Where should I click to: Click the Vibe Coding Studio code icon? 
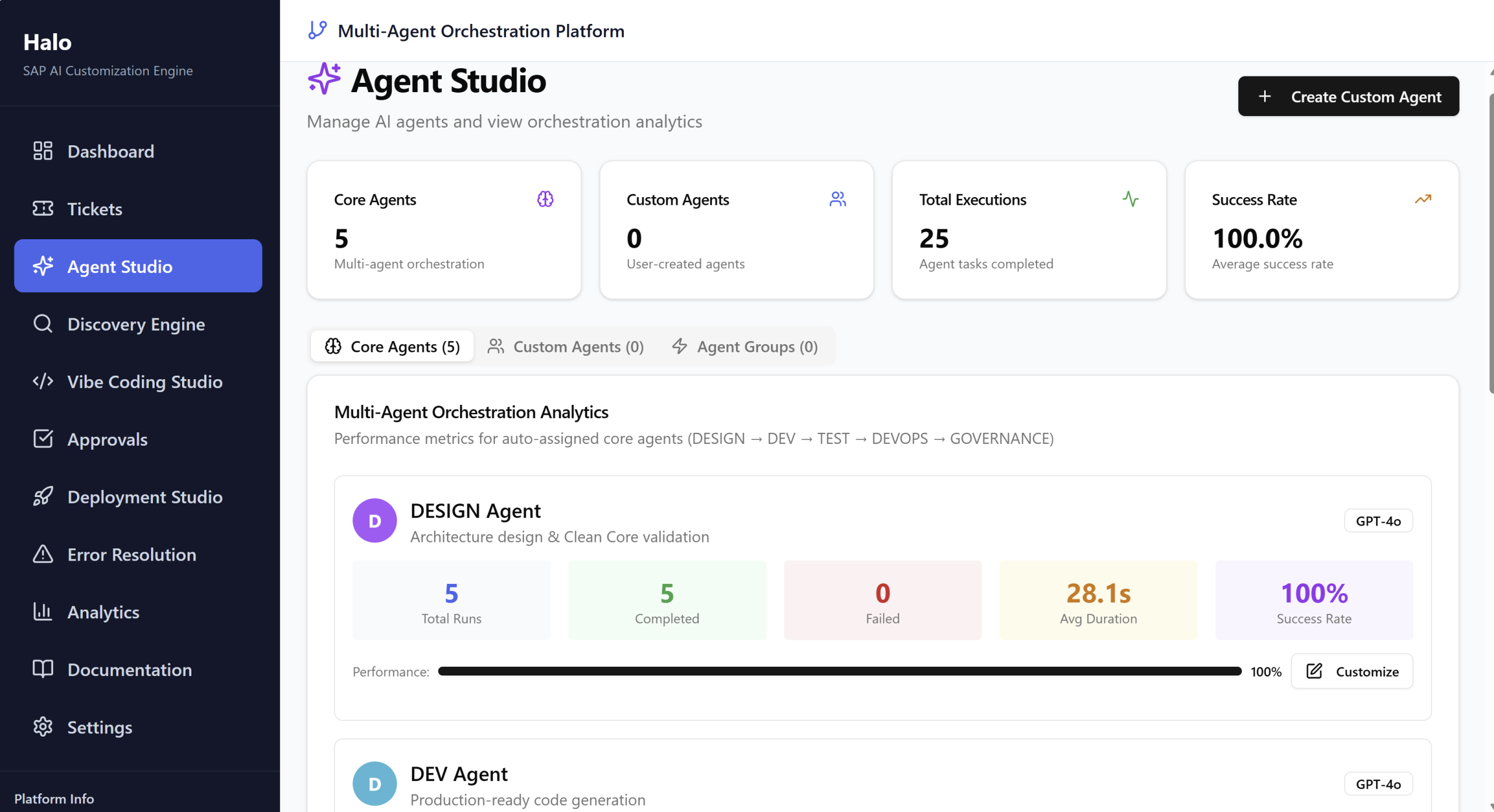[x=43, y=381]
